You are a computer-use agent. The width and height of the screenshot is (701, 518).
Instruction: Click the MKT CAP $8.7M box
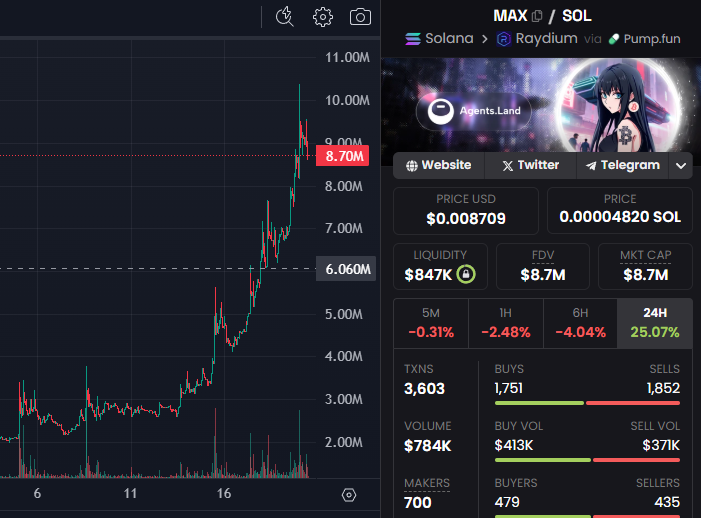pyautogui.click(x=646, y=266)
